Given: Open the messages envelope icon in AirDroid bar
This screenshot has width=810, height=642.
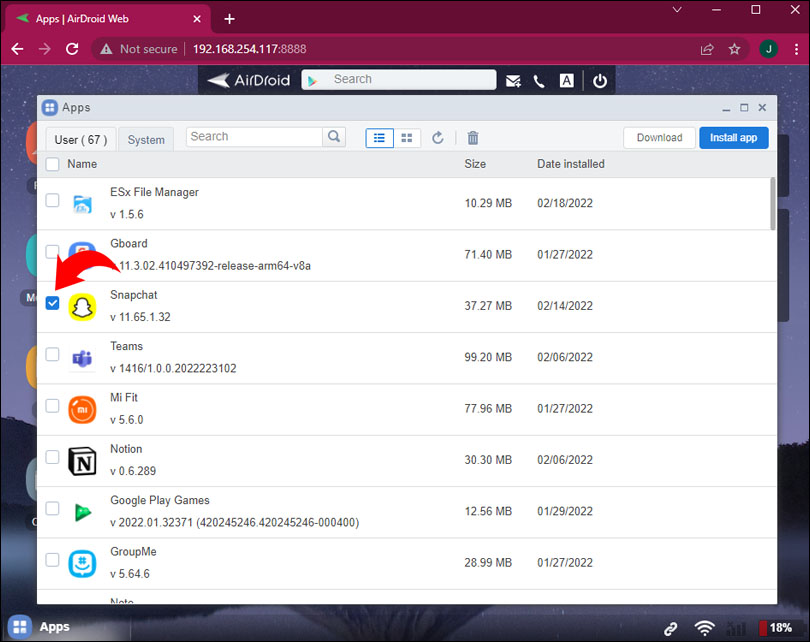Looking at the screenshot, I should point(513,81).
